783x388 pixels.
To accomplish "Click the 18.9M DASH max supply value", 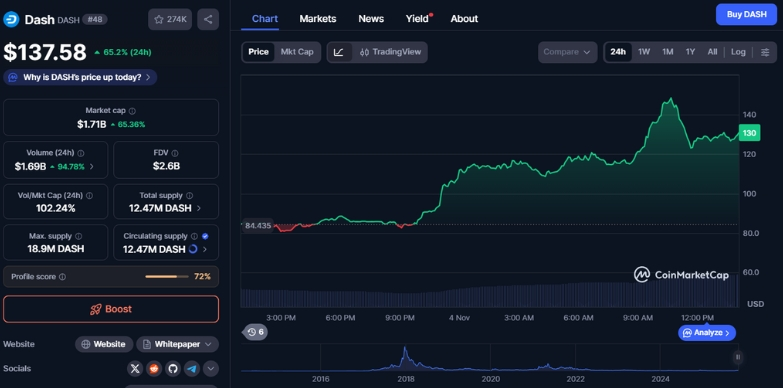I will click(55, 249).
